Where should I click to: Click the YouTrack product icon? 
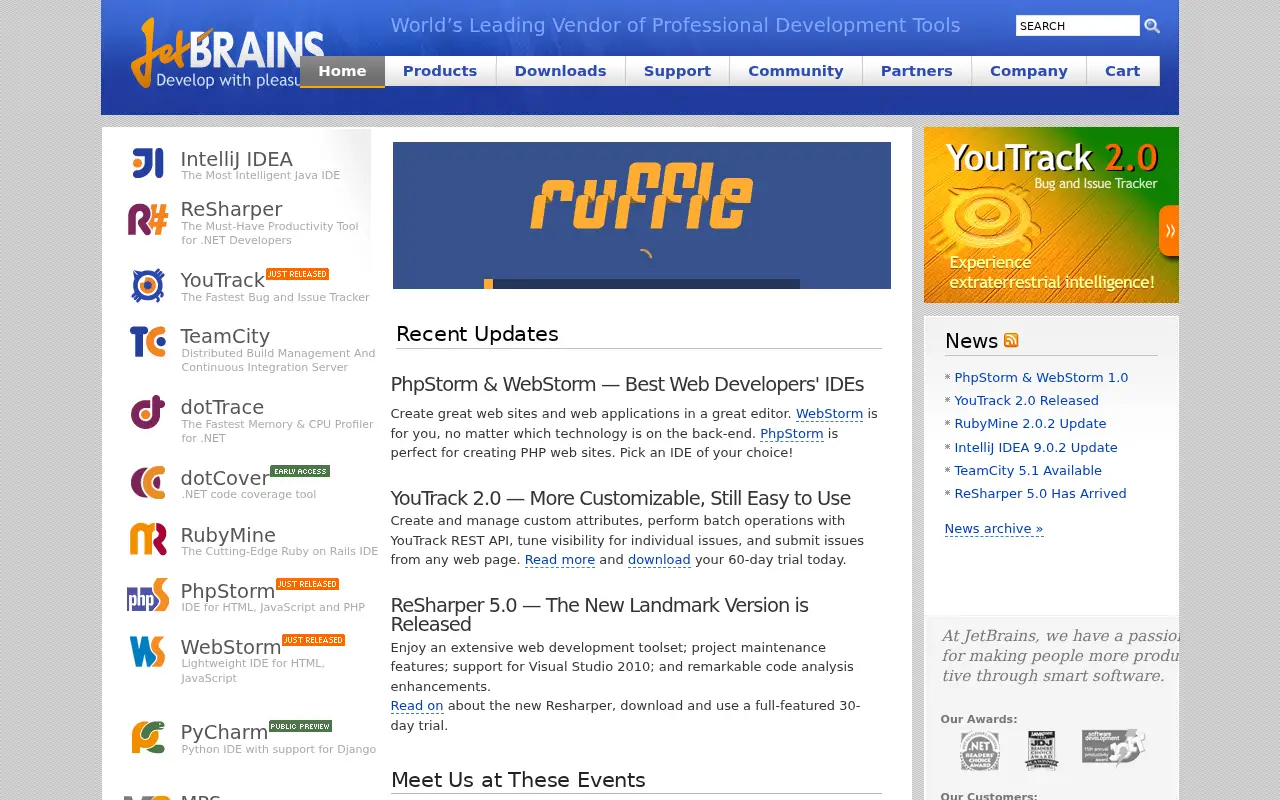148,285
